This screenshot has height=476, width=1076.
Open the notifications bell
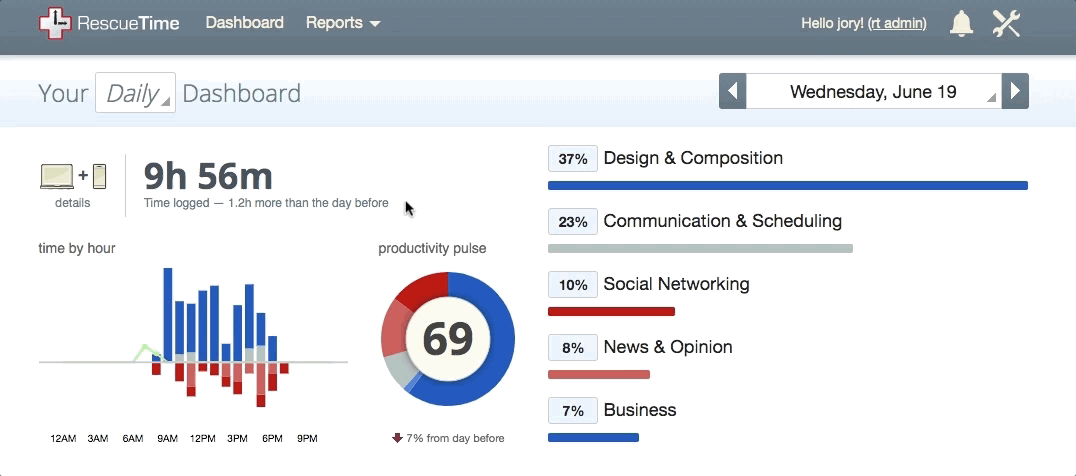click(x=961, y=23)
